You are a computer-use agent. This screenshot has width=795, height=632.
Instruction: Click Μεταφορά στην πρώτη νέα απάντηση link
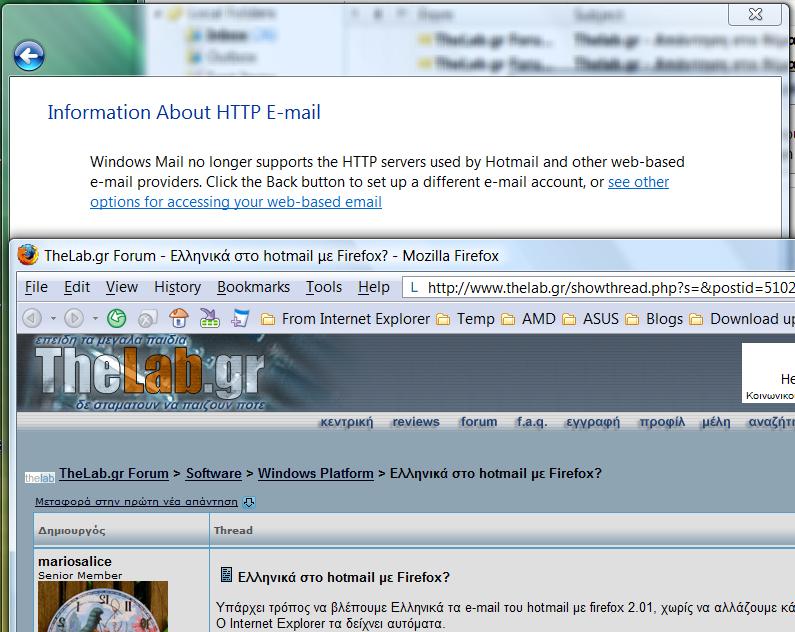[136, 502]
